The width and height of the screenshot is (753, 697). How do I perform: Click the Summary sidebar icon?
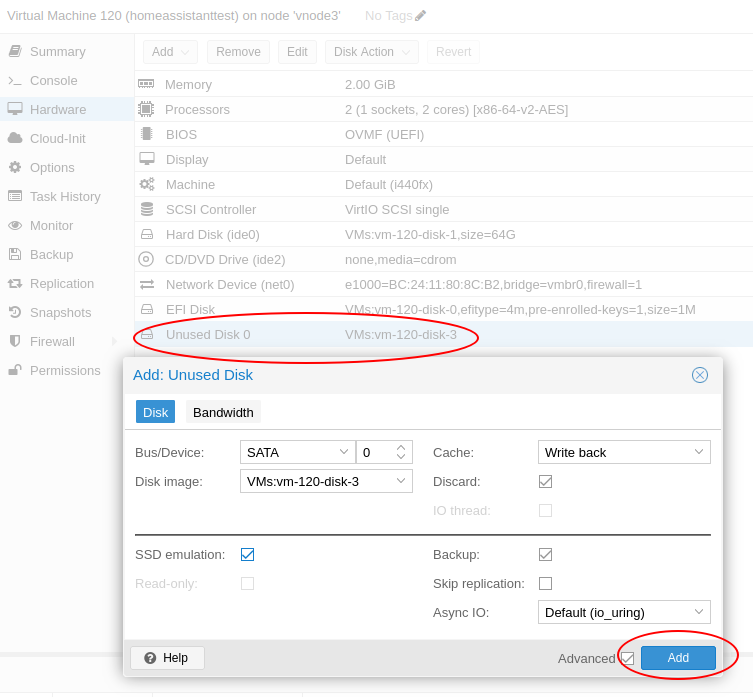pos(15,51)
